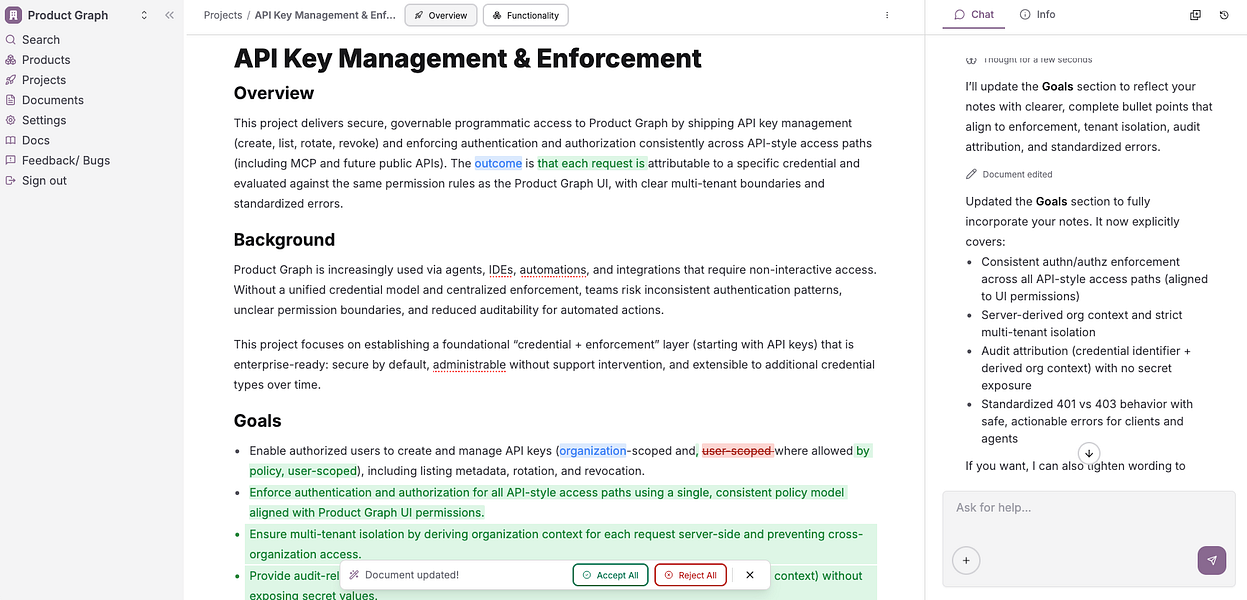Click the Search magnifier icon
Image resolution: width=1247 pixels, height=600 pixels.
pos(11,40)
